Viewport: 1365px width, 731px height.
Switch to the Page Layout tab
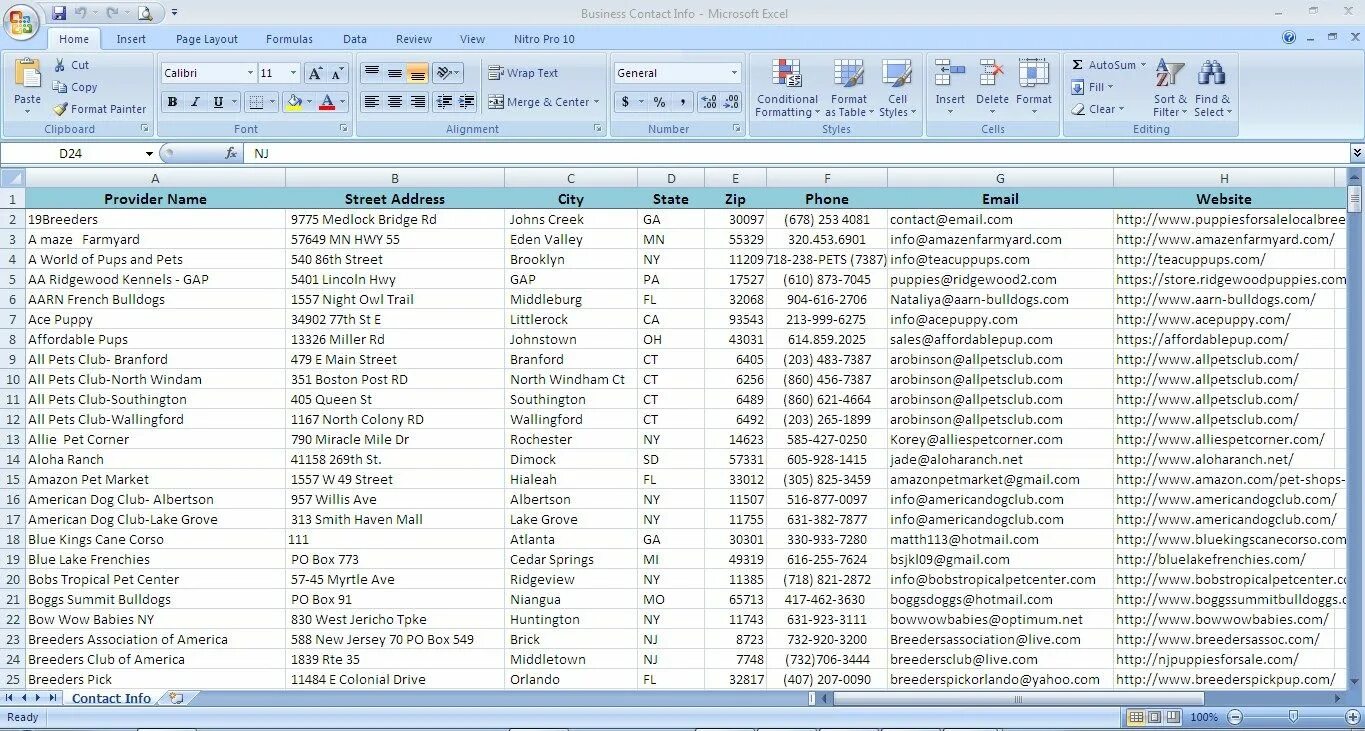[207, 39]
